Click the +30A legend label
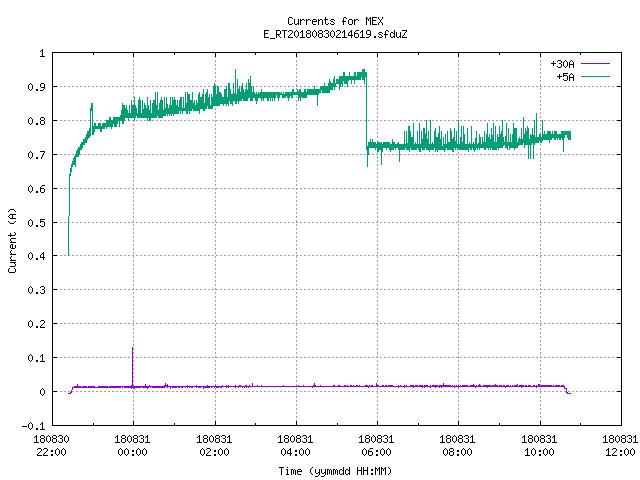The height and width of the screenshot is (480, 640). click(x=562, y=64)
